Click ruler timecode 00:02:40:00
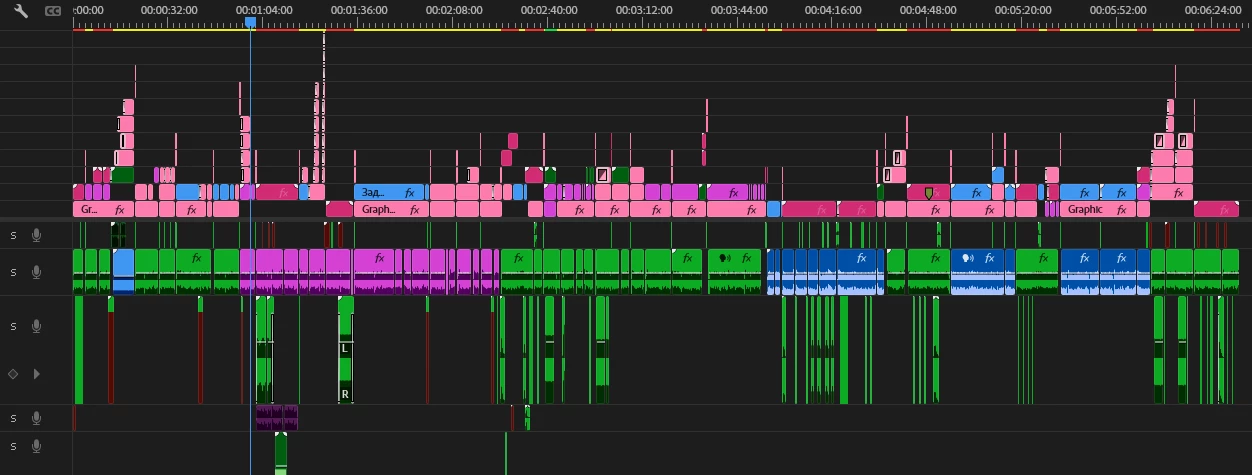 click(x=549, y=10)
